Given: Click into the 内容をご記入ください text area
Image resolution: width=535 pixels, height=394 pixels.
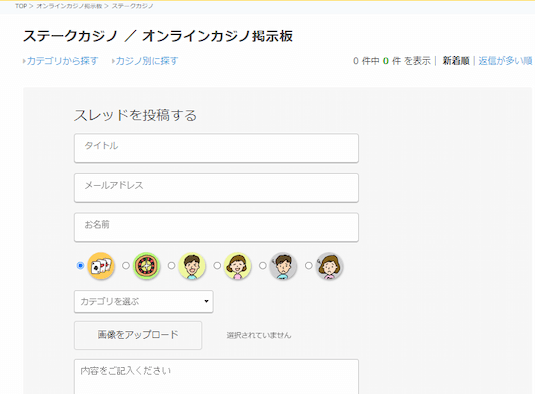Looking at the screenshot, I should pos(216,377).
